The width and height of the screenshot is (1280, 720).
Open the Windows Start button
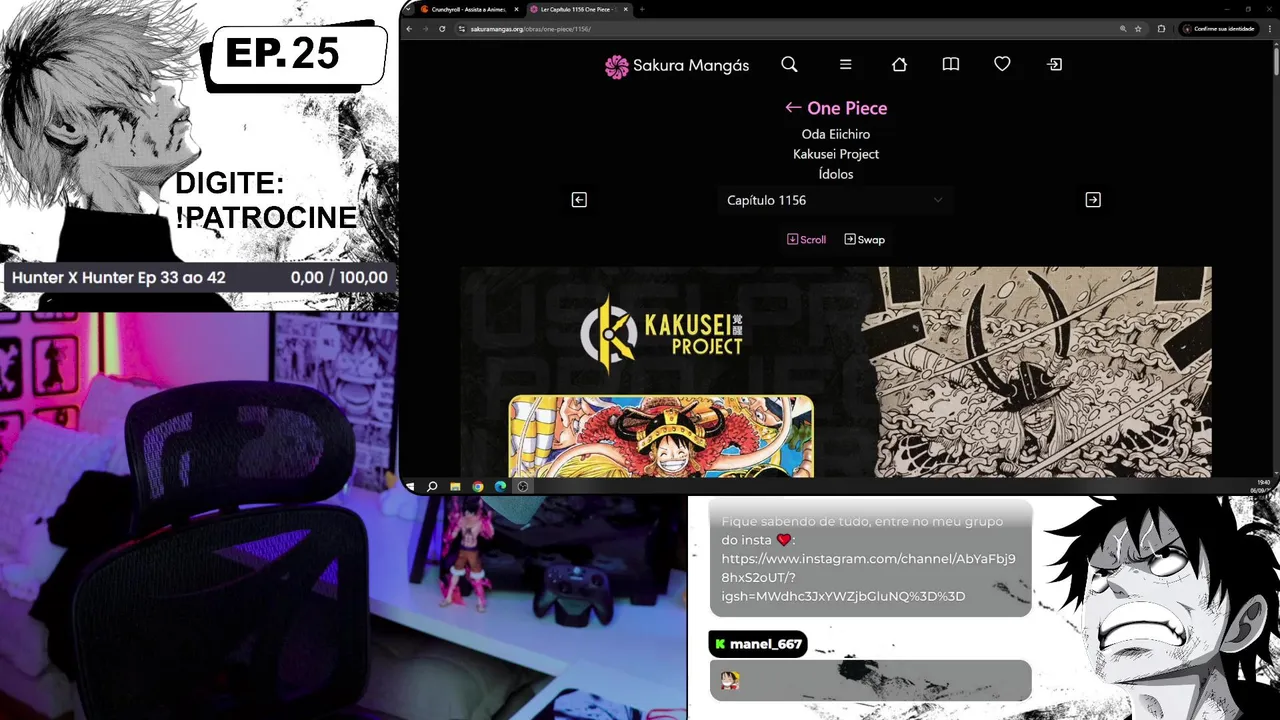coord(410,487)
